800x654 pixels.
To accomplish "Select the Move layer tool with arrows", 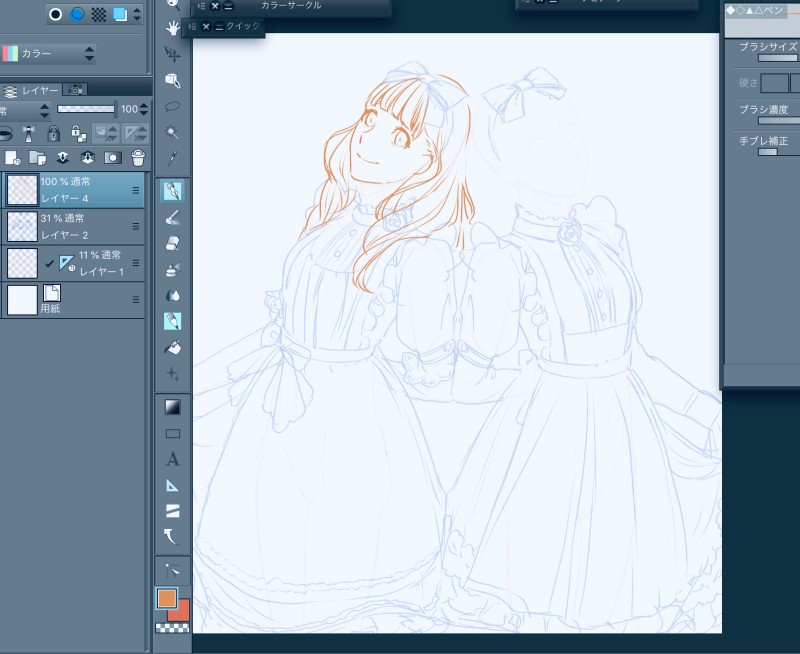I will (x=172, y=54).
